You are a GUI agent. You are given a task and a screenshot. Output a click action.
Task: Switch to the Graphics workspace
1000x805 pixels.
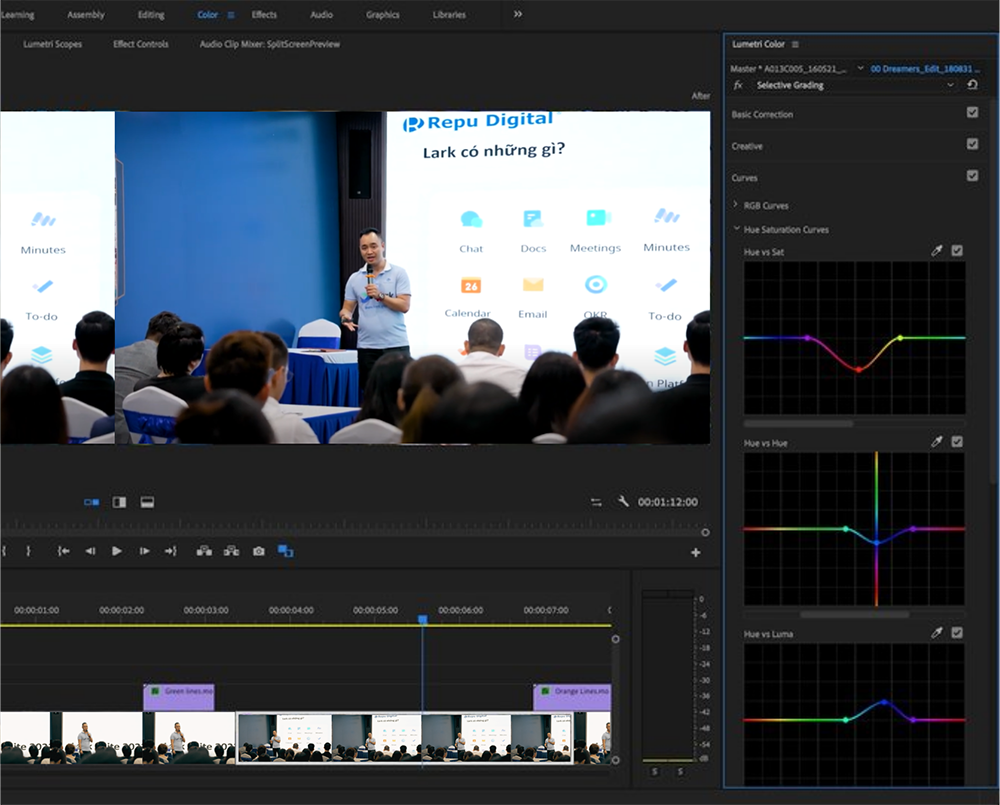pyautogui.click(x=383, y=15)
